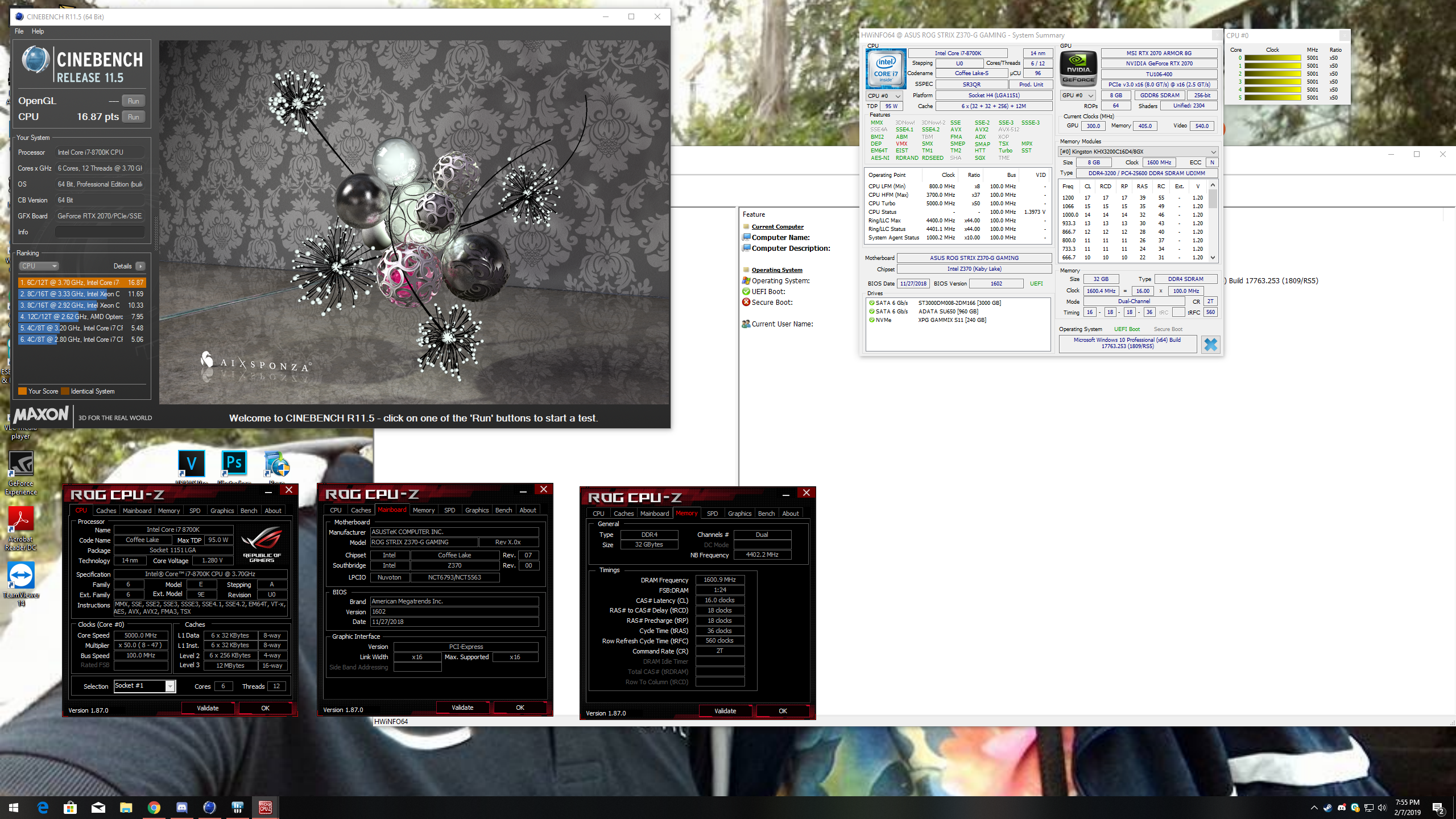The image size is (1456, 819).
Task: Switch to HWiNFO via its taskbar icon
Action: (237, 807)
